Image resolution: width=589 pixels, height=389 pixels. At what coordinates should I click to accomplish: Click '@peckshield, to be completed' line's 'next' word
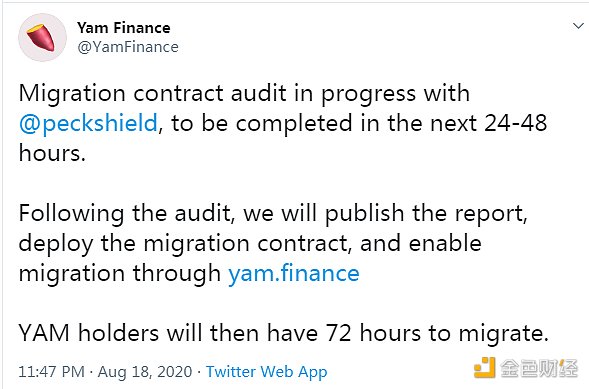coord(453,124)
